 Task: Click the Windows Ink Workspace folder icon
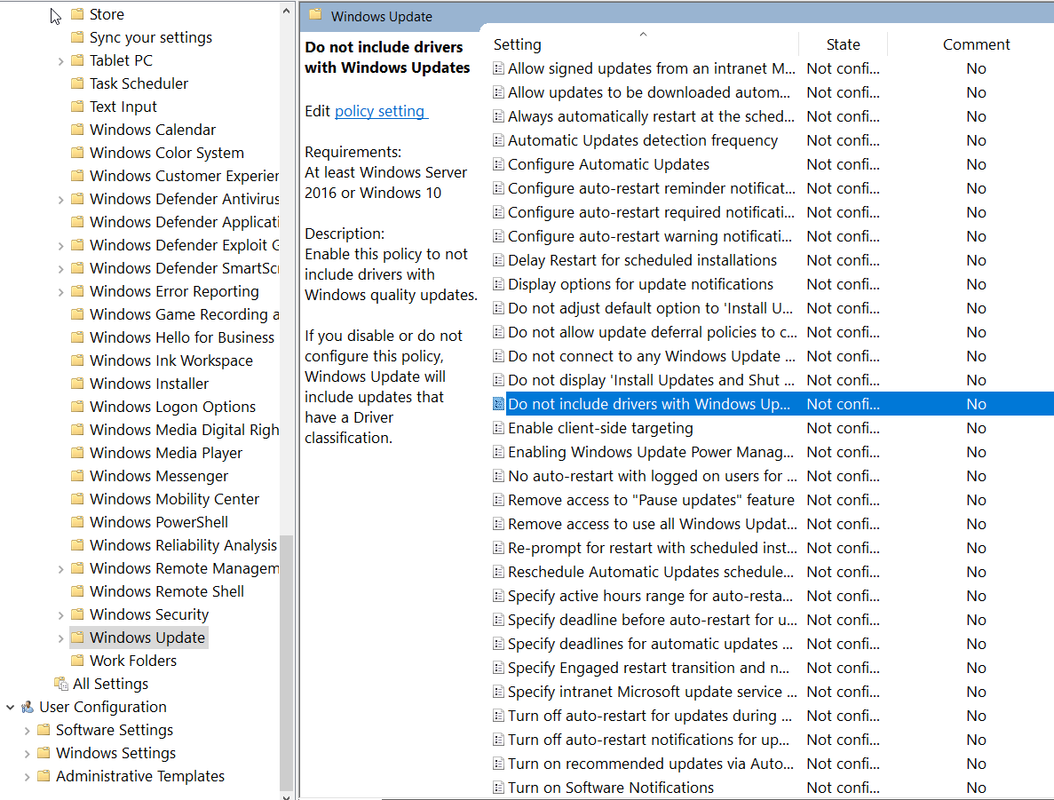click(77, 360)
